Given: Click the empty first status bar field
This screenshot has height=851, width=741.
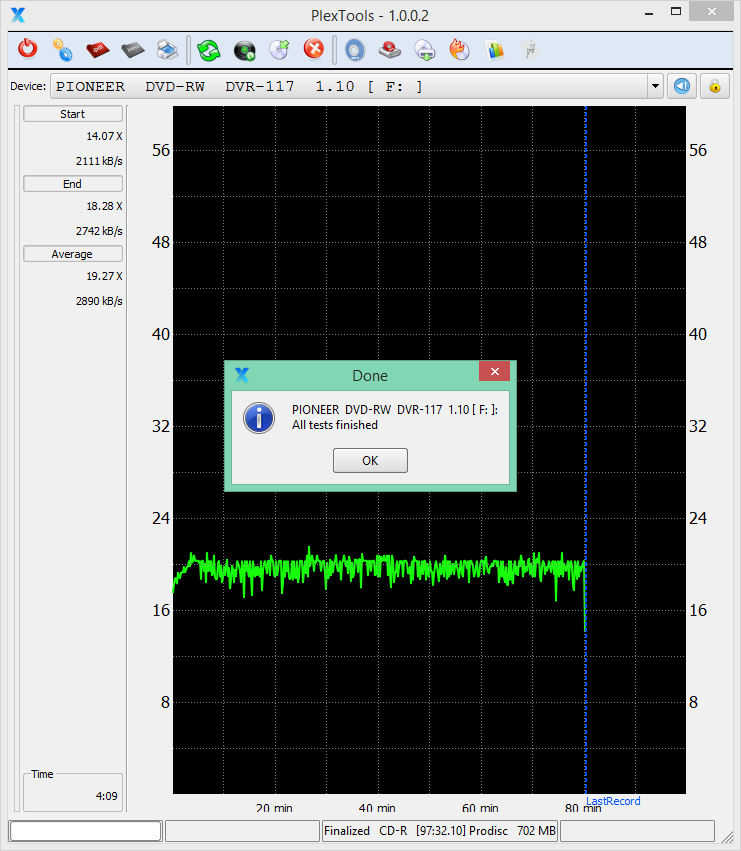Looking at the screenshot, I should point(86,831).
